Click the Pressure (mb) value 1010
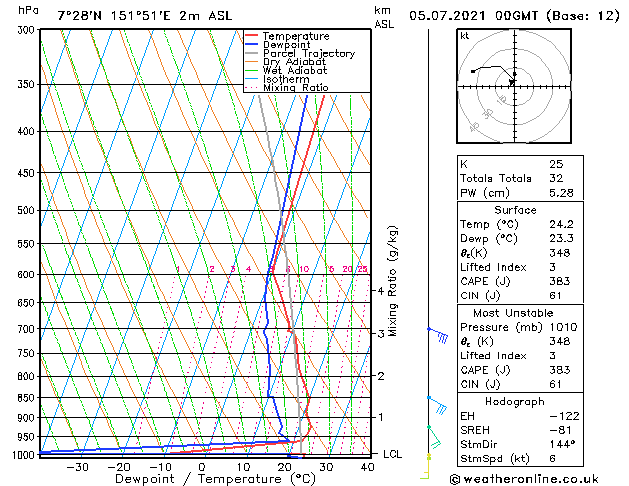This screenshot has width=629, height=486. pos(563,327)
